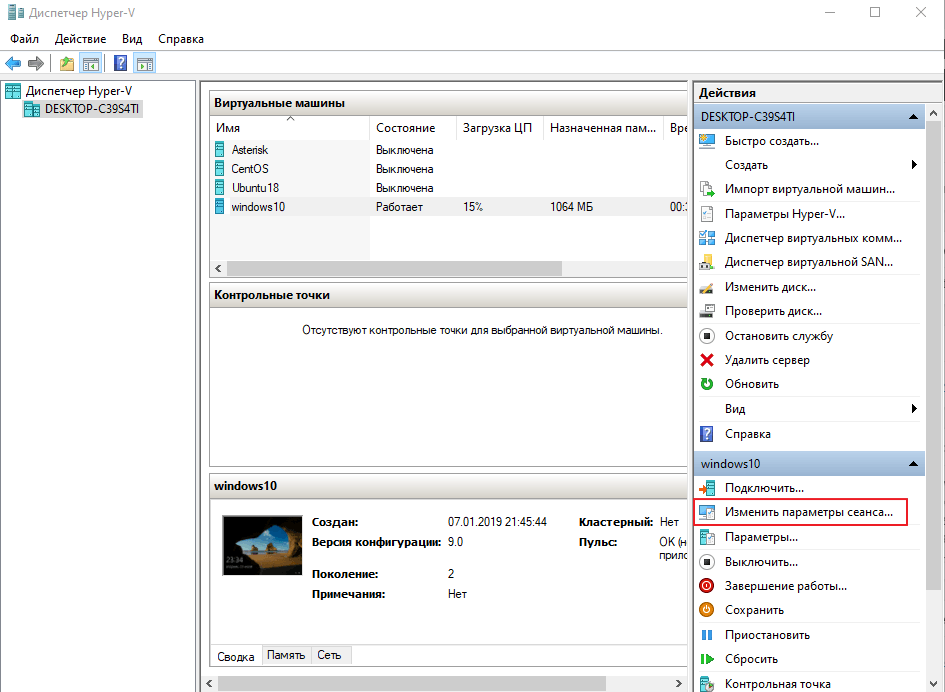Click the back arrow toolbar icon
Image resolution: width=945 pixels, height=692 pixels.
tap(14, 64)
